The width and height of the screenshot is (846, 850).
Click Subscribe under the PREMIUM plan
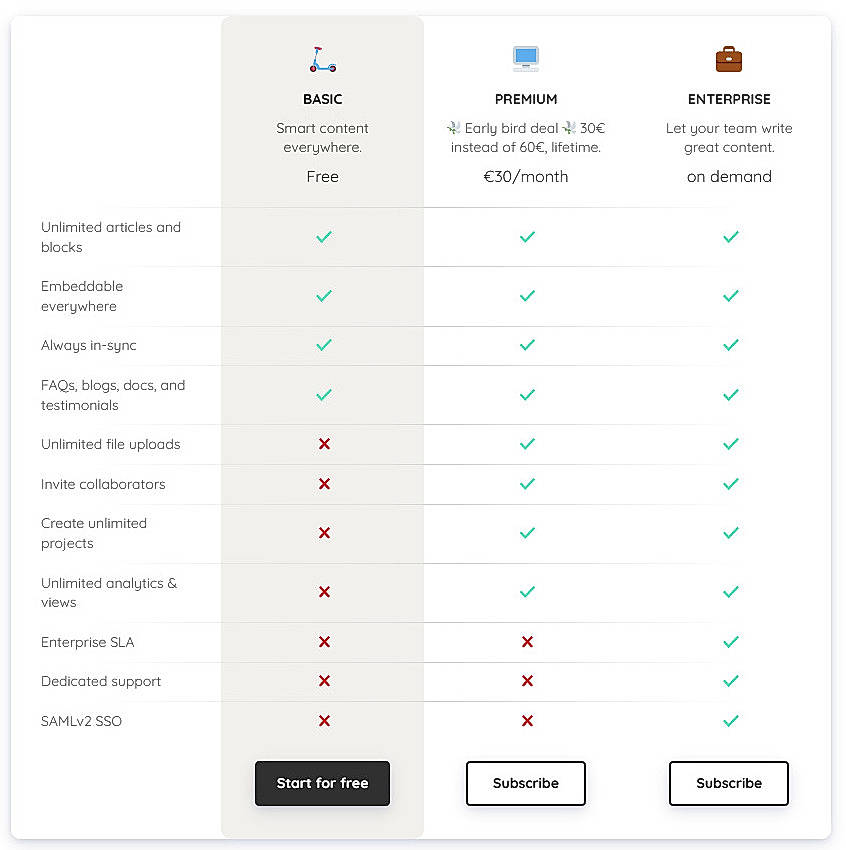(x=526, y=783)
